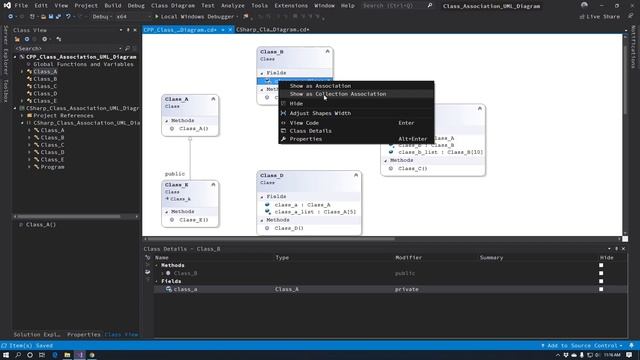Click the Class View search box
Image resolution: width=640 pixels, height=360 pixels.
click(67, 48)
